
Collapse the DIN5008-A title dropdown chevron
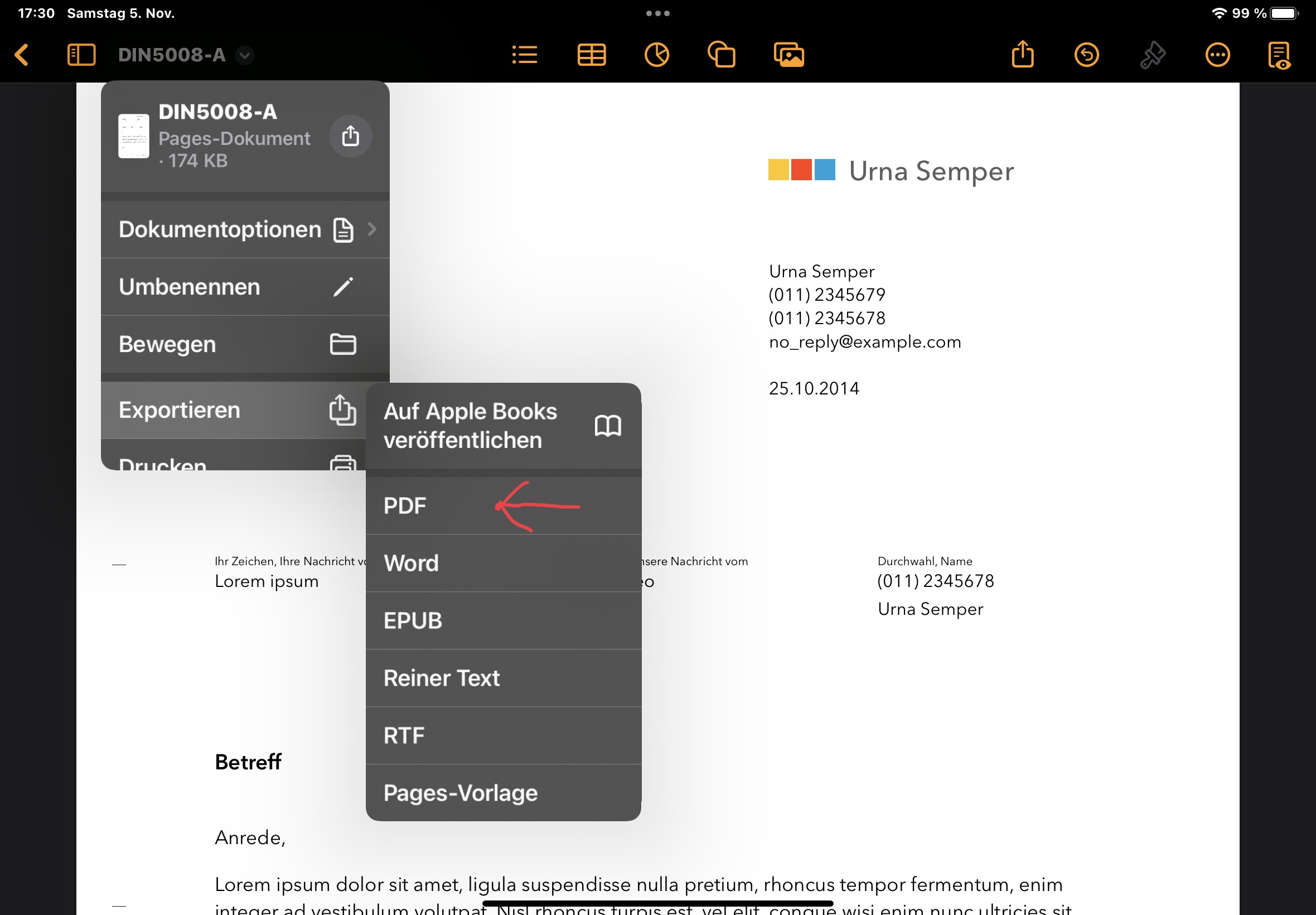pos(245,55)
